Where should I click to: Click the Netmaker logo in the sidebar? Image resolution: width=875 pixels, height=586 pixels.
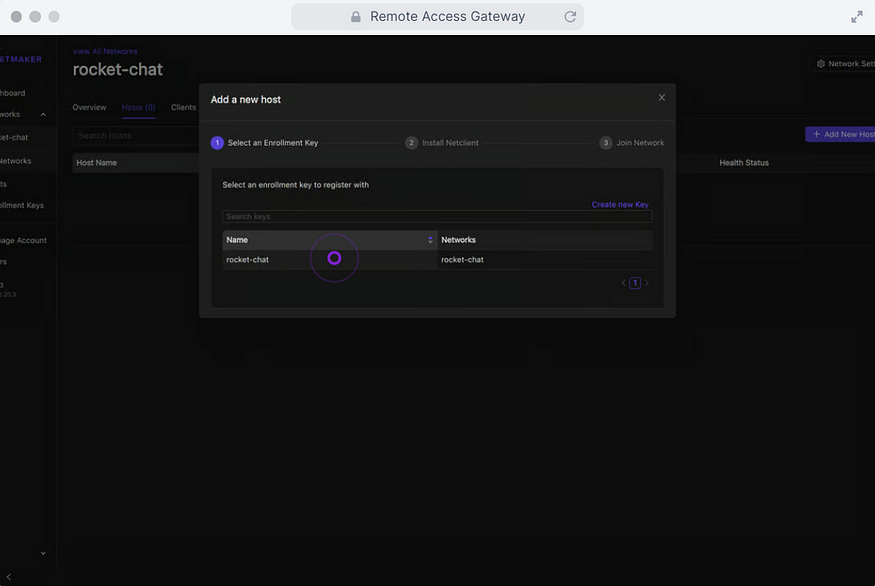tap(22, 59)
